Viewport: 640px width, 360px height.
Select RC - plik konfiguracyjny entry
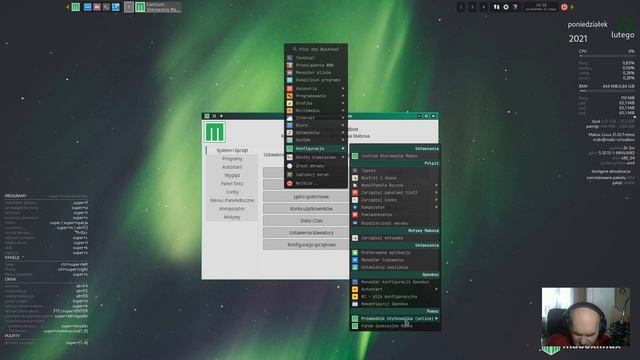pyautogui.click(x=395, y=297)
